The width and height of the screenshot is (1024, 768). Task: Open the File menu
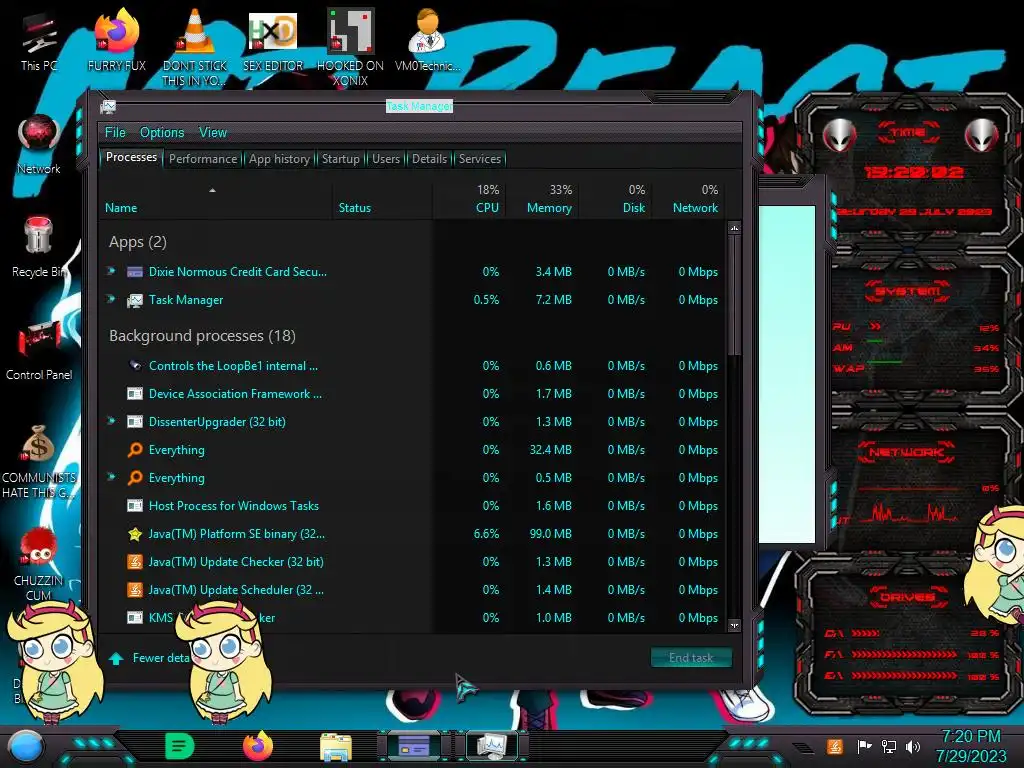(x=115, y=133)
